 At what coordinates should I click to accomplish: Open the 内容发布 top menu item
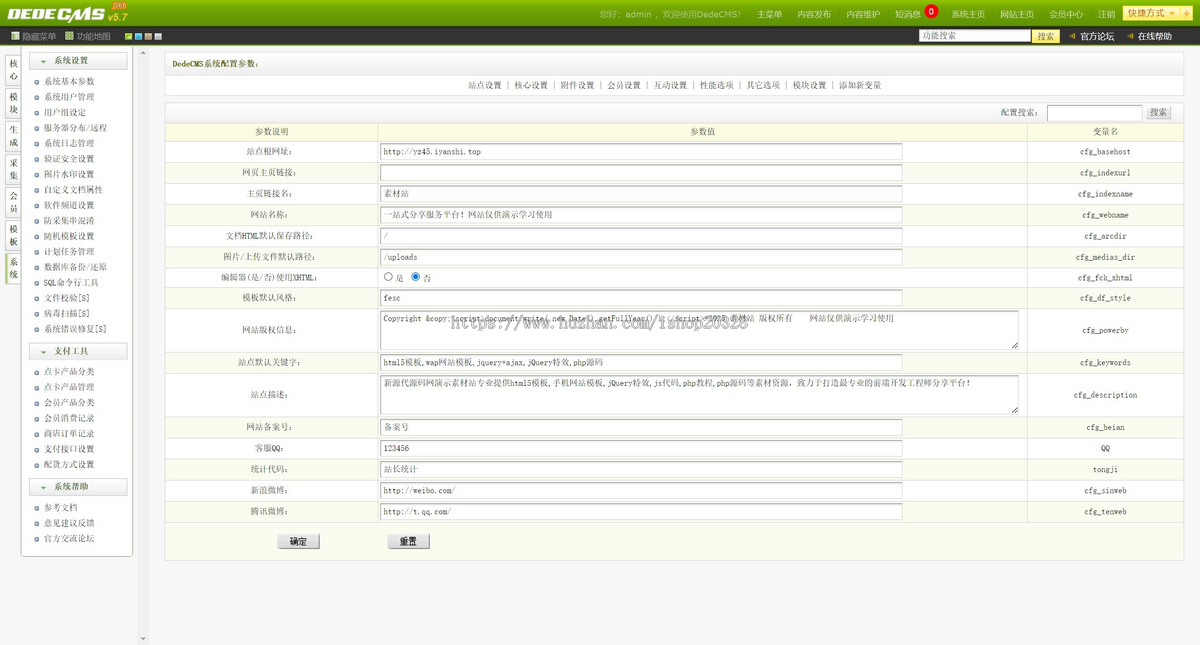(x=814, y=14)
